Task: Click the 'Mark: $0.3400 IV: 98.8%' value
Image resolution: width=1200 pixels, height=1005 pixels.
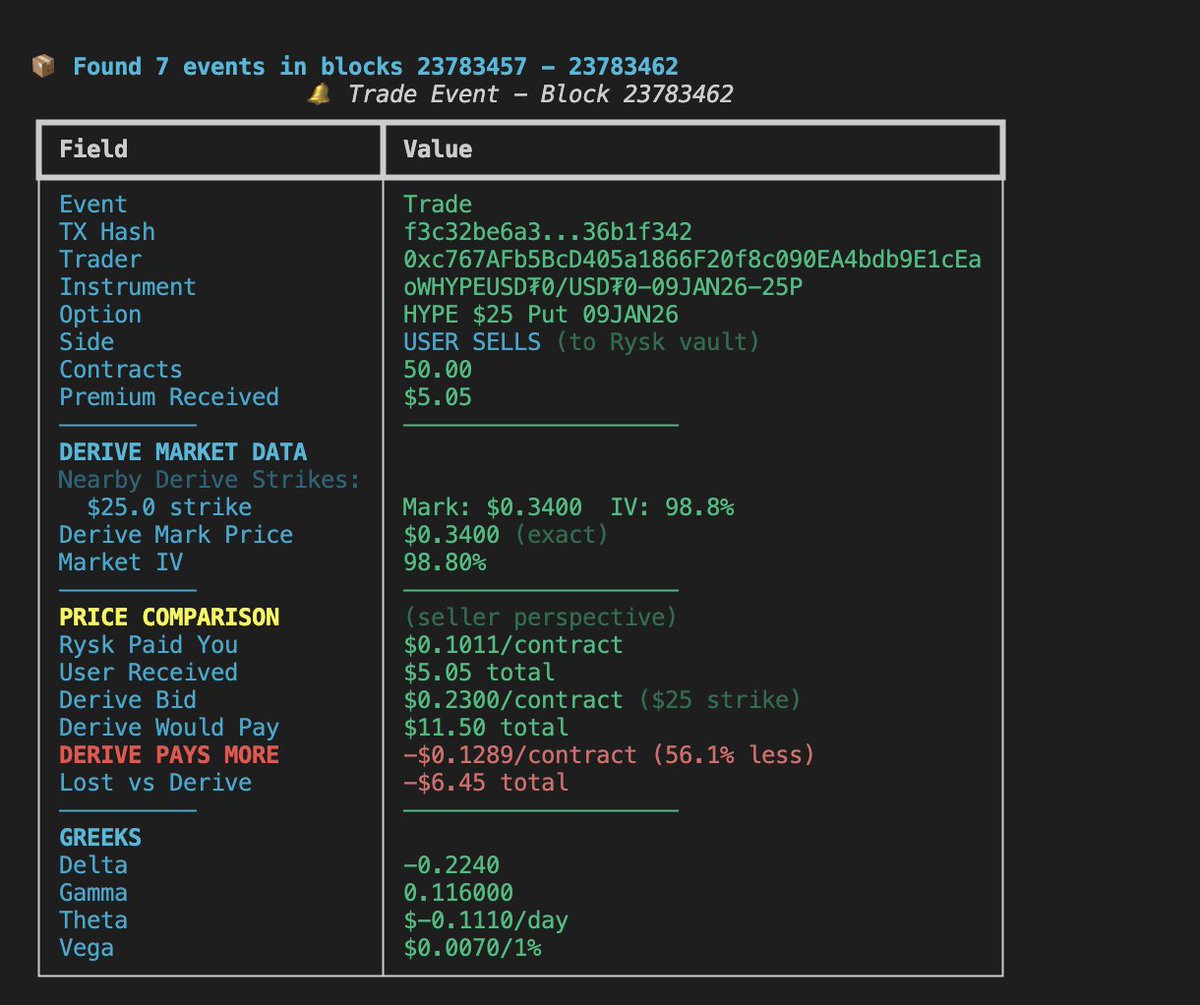Action: pyautogui.click(x=568, y=507)
